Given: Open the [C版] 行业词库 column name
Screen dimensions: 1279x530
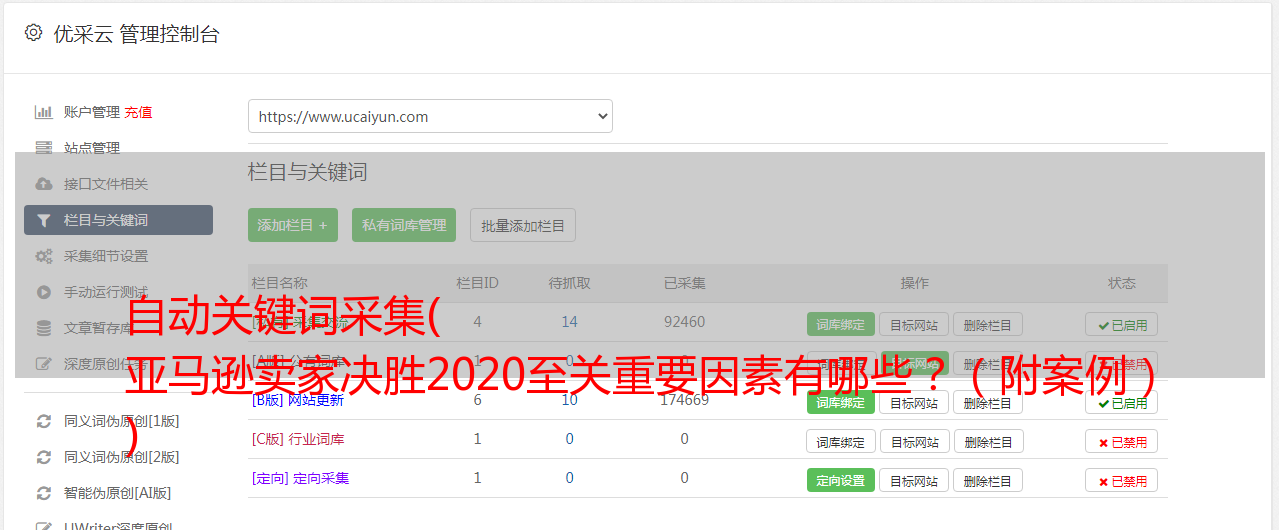Looking at the screenshot, I should pos(298,439).
